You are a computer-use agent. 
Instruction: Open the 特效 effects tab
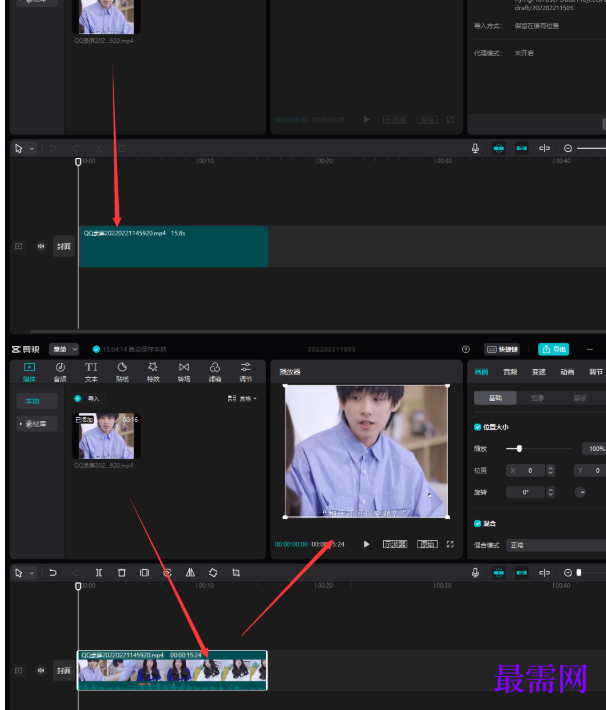coord(153,372)
